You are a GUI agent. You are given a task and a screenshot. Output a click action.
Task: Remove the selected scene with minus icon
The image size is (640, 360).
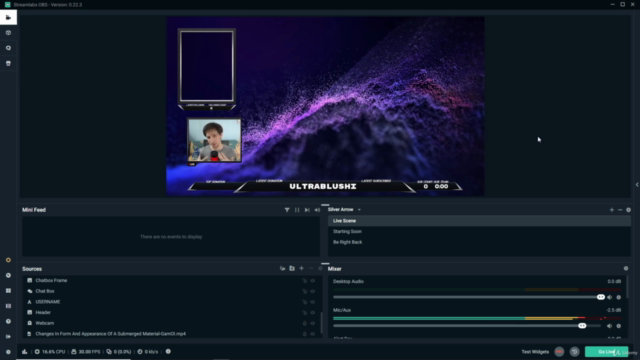point(620,210)
